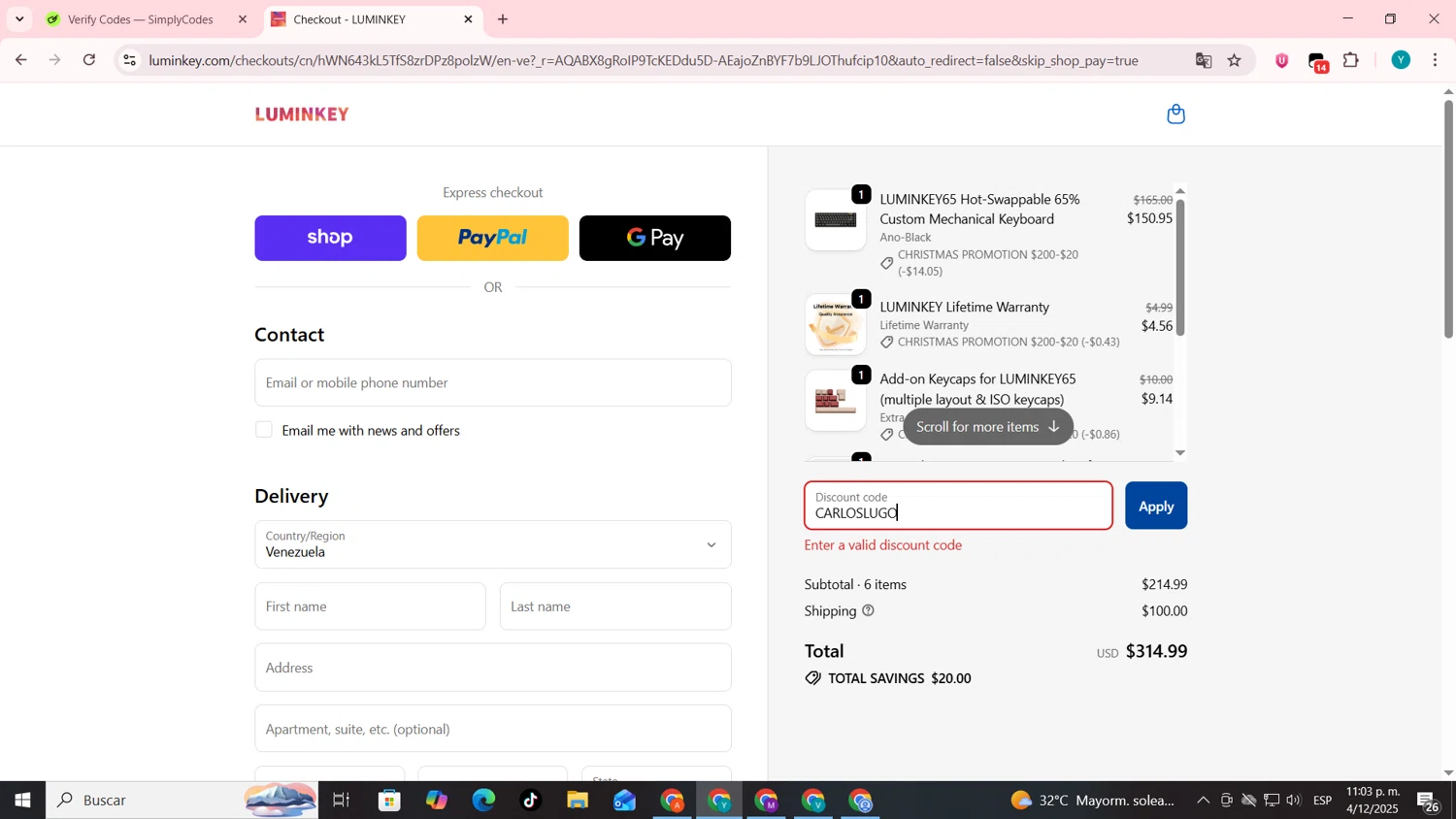Open TikTok from the taskbar
The image size is (1456, 819).
[x=530, y=801]
